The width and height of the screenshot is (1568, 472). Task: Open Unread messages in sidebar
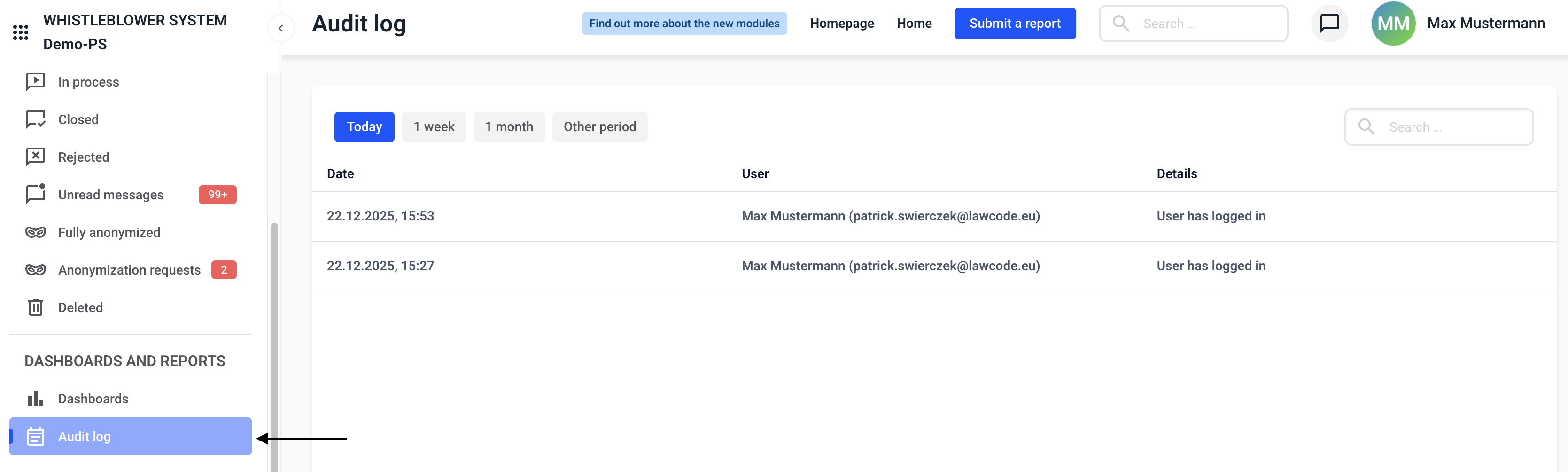[111, 195]
